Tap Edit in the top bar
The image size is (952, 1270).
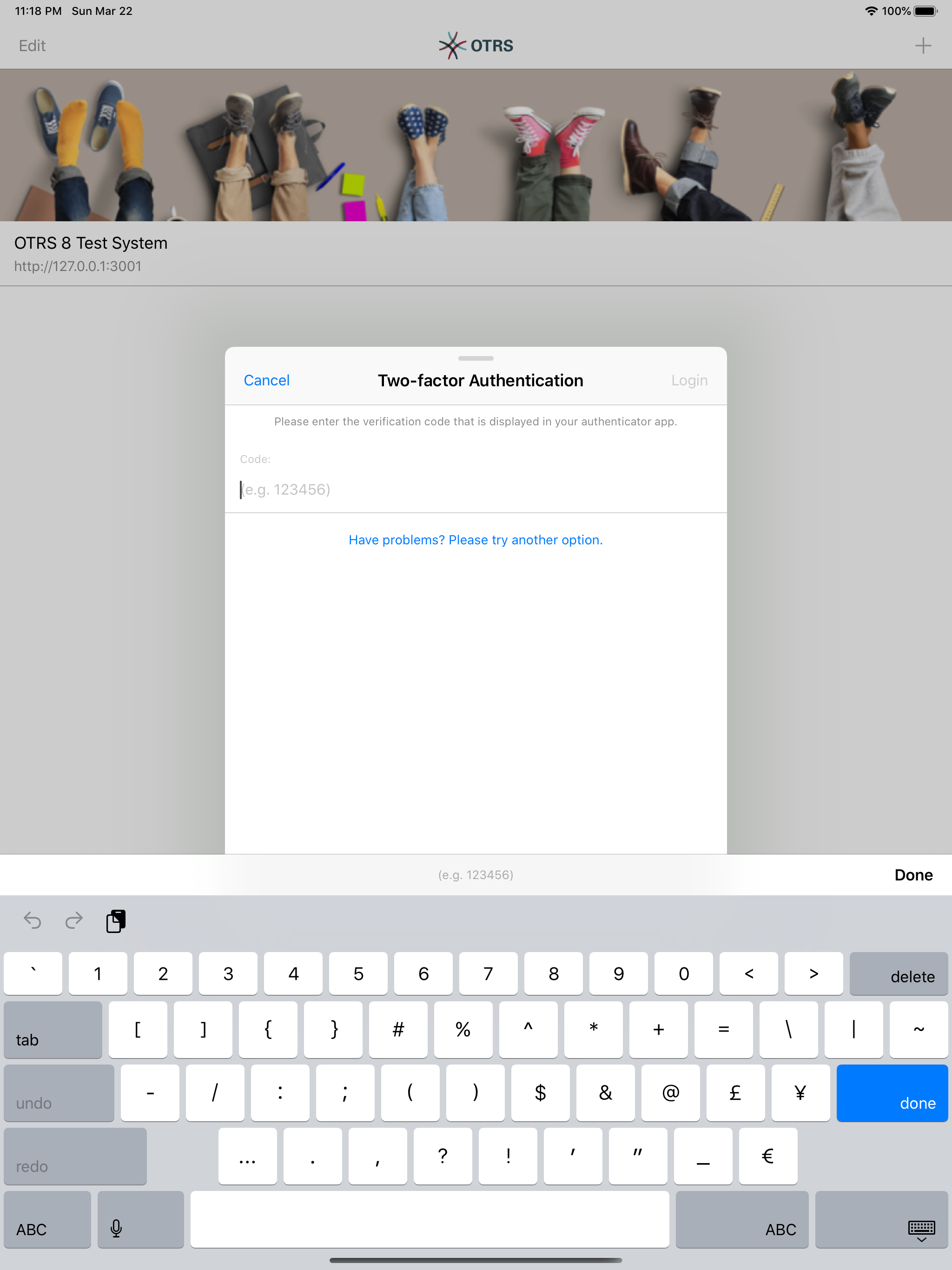tap(32, 46)
